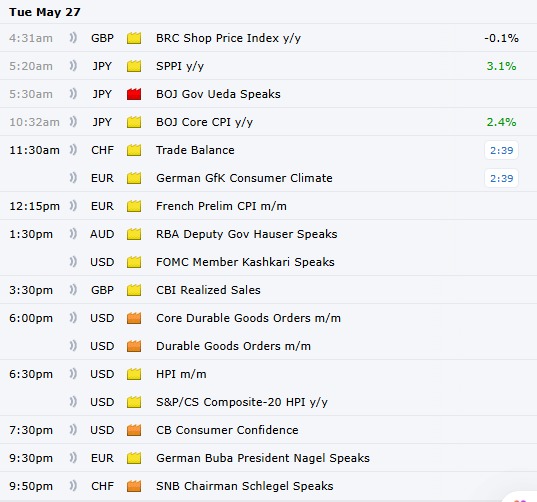Click the yellow impact icon for Trade Balance
Viewport: 537px width, 502px height.
click(134, 150)
